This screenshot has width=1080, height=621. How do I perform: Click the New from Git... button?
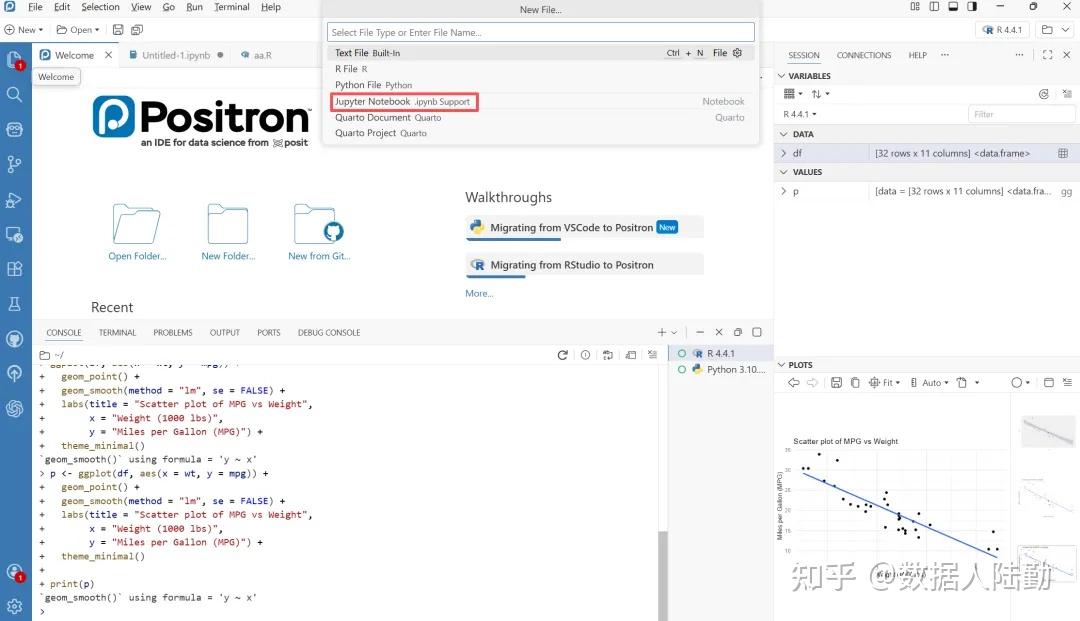[319, 231]
